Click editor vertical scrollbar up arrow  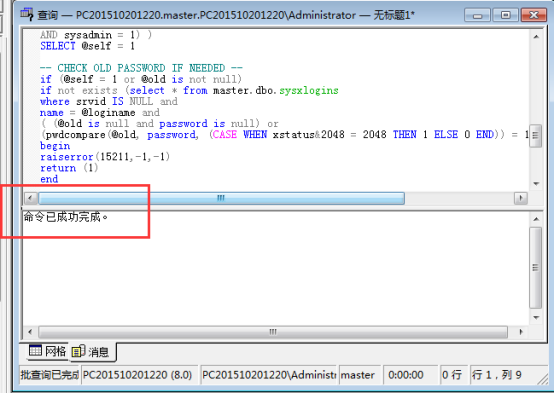click(x=536, y=36)
